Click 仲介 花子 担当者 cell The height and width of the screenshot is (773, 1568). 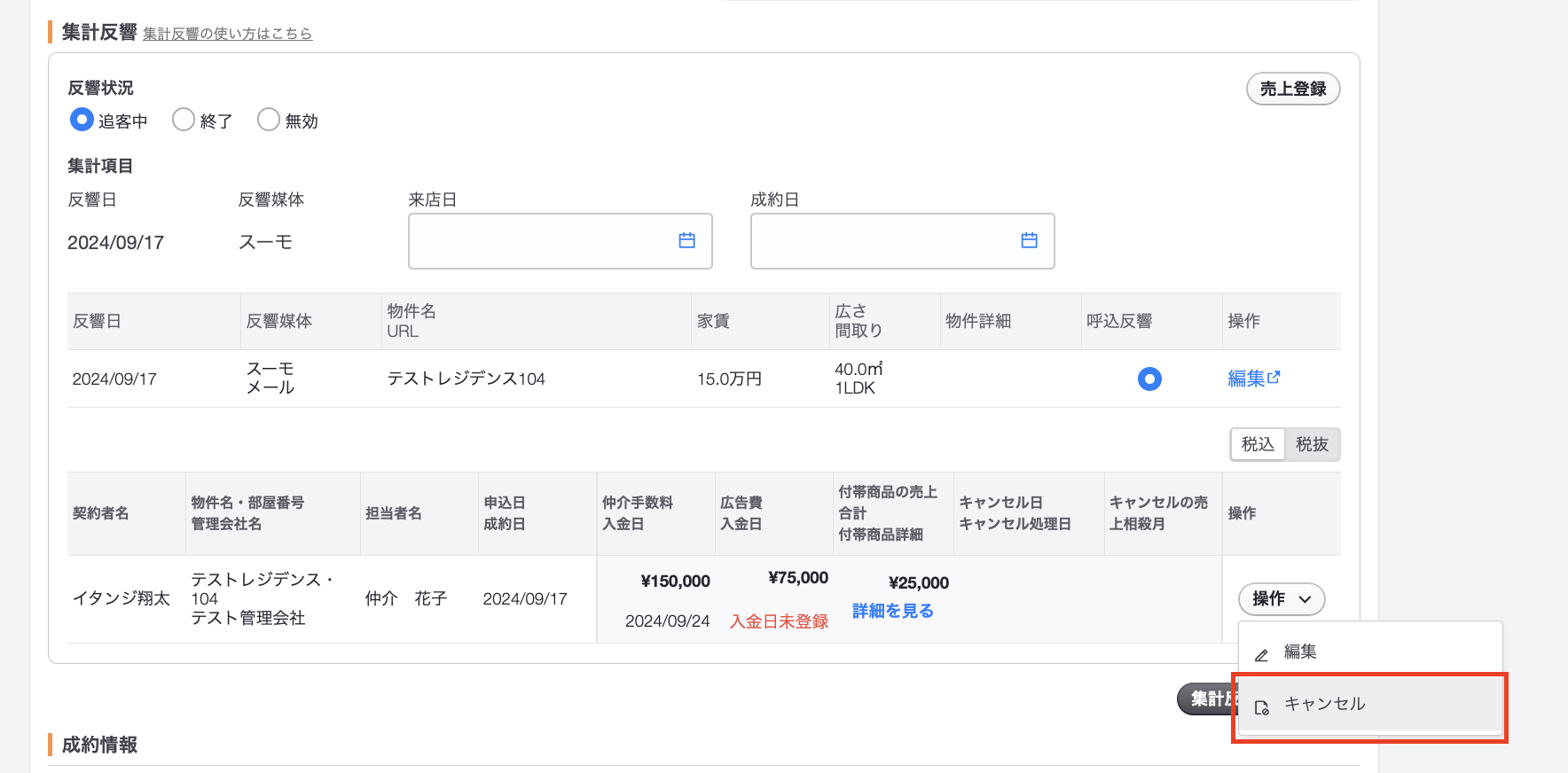(x=406, y=599)
